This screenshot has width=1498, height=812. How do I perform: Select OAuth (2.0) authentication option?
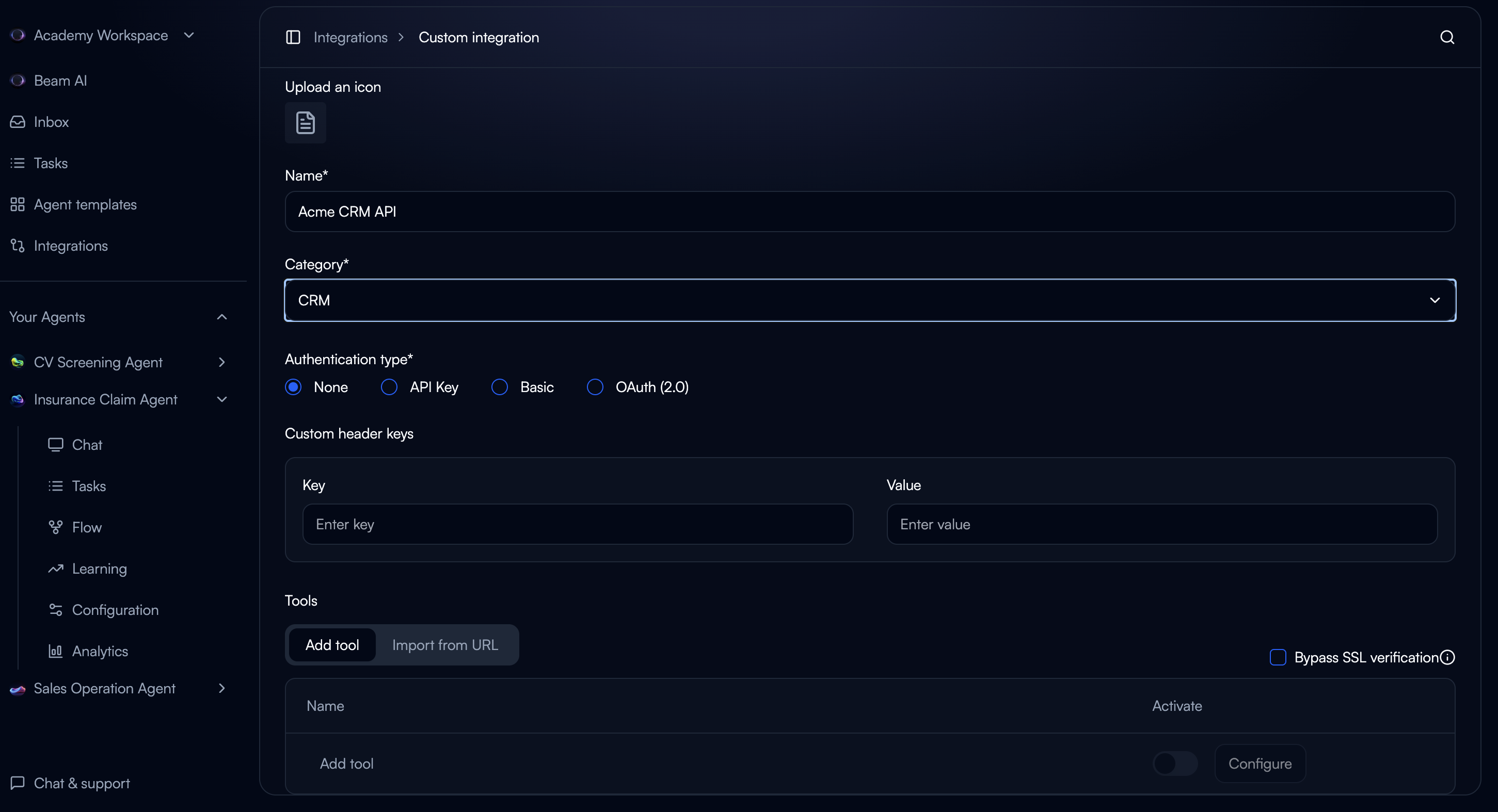coord(595,387)
